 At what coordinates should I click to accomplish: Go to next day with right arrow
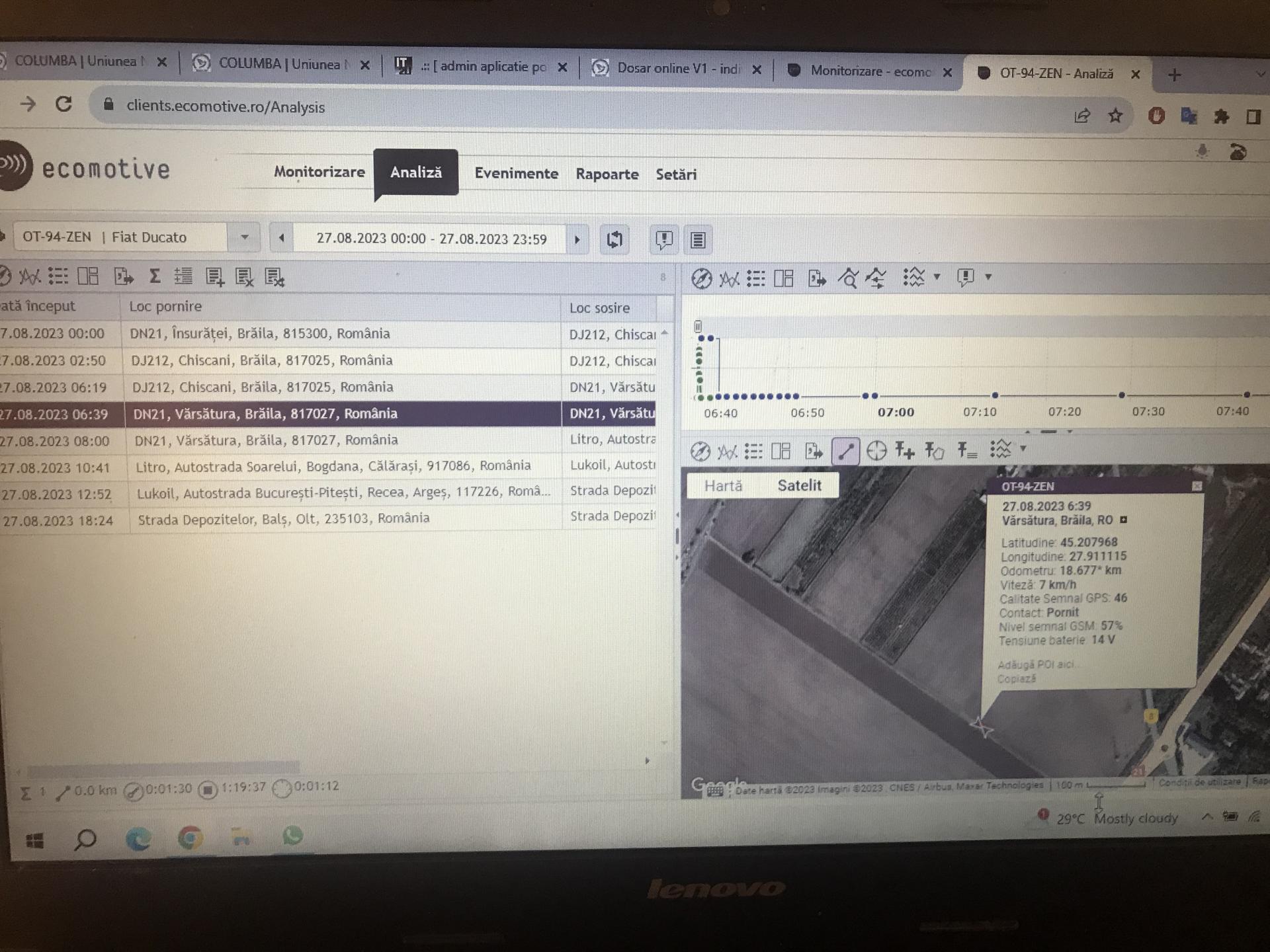point(577,239)
